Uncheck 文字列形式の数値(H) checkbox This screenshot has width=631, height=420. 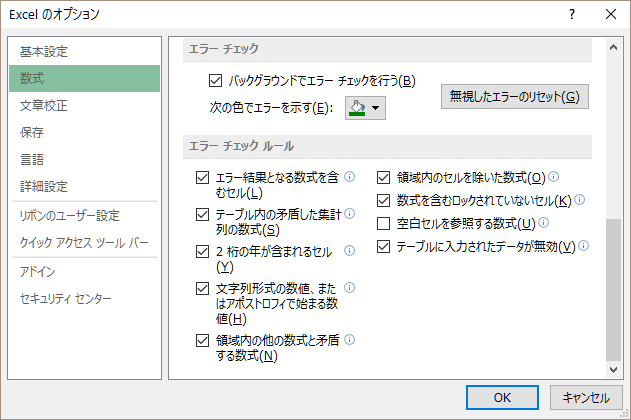[x=202, y=288]
